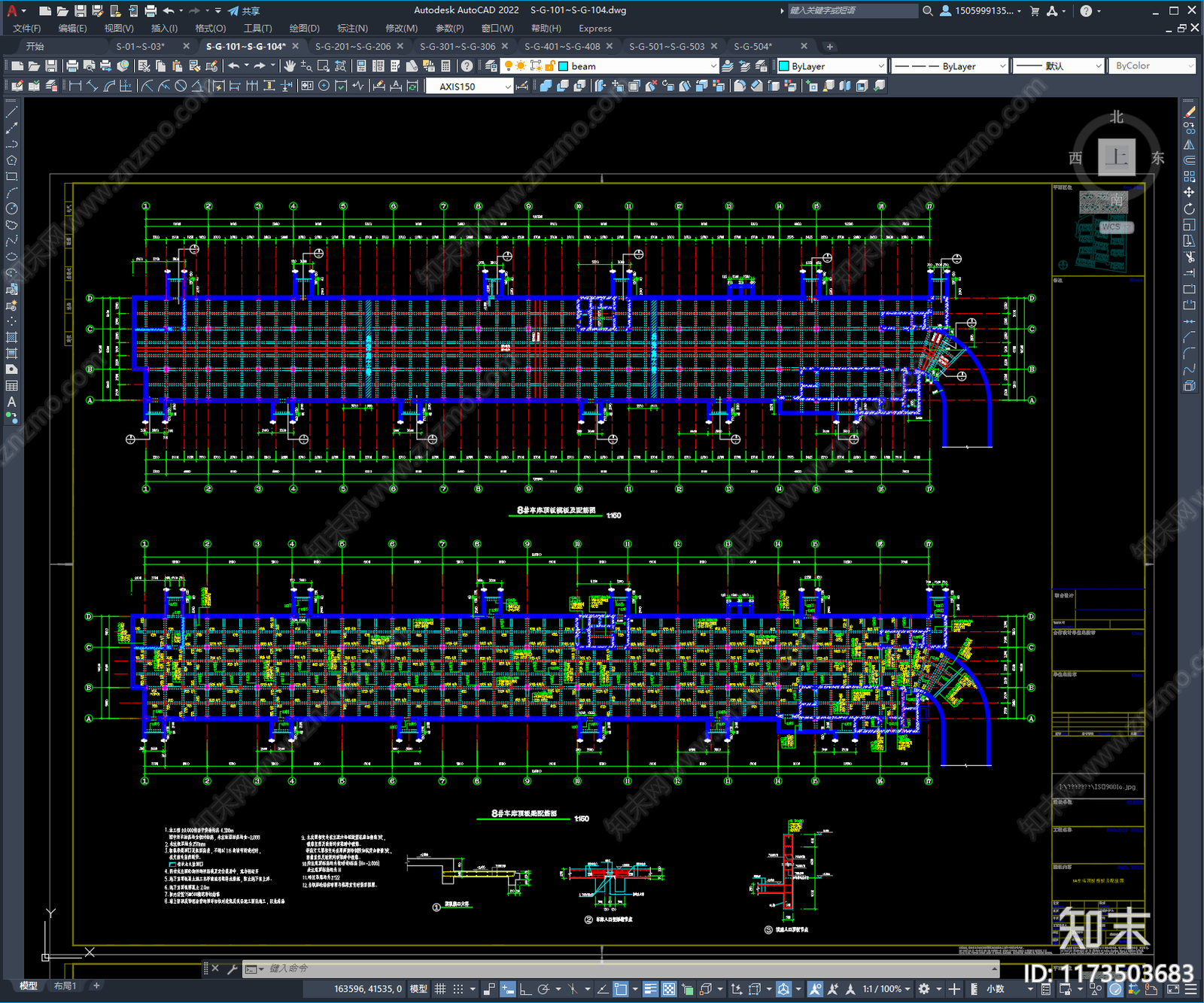Switch to the S-G-504* drawing tab
1204x1003 pixels.
point(753,46)
